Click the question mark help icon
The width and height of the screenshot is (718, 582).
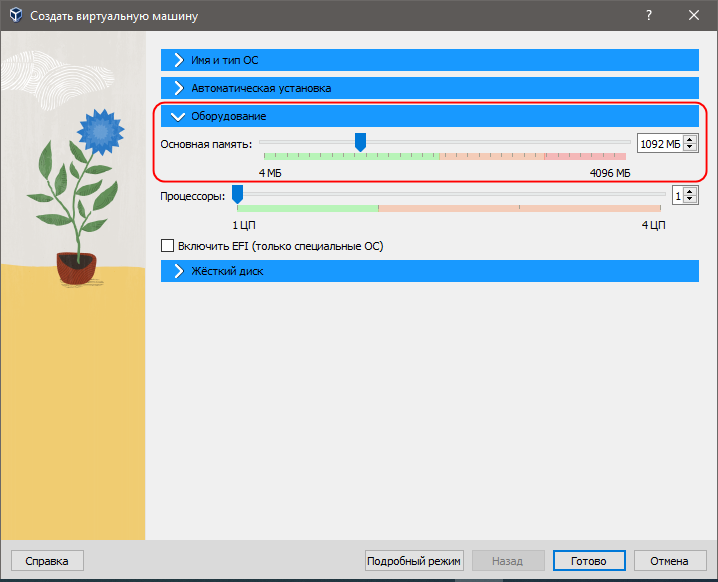coord(649,16)
